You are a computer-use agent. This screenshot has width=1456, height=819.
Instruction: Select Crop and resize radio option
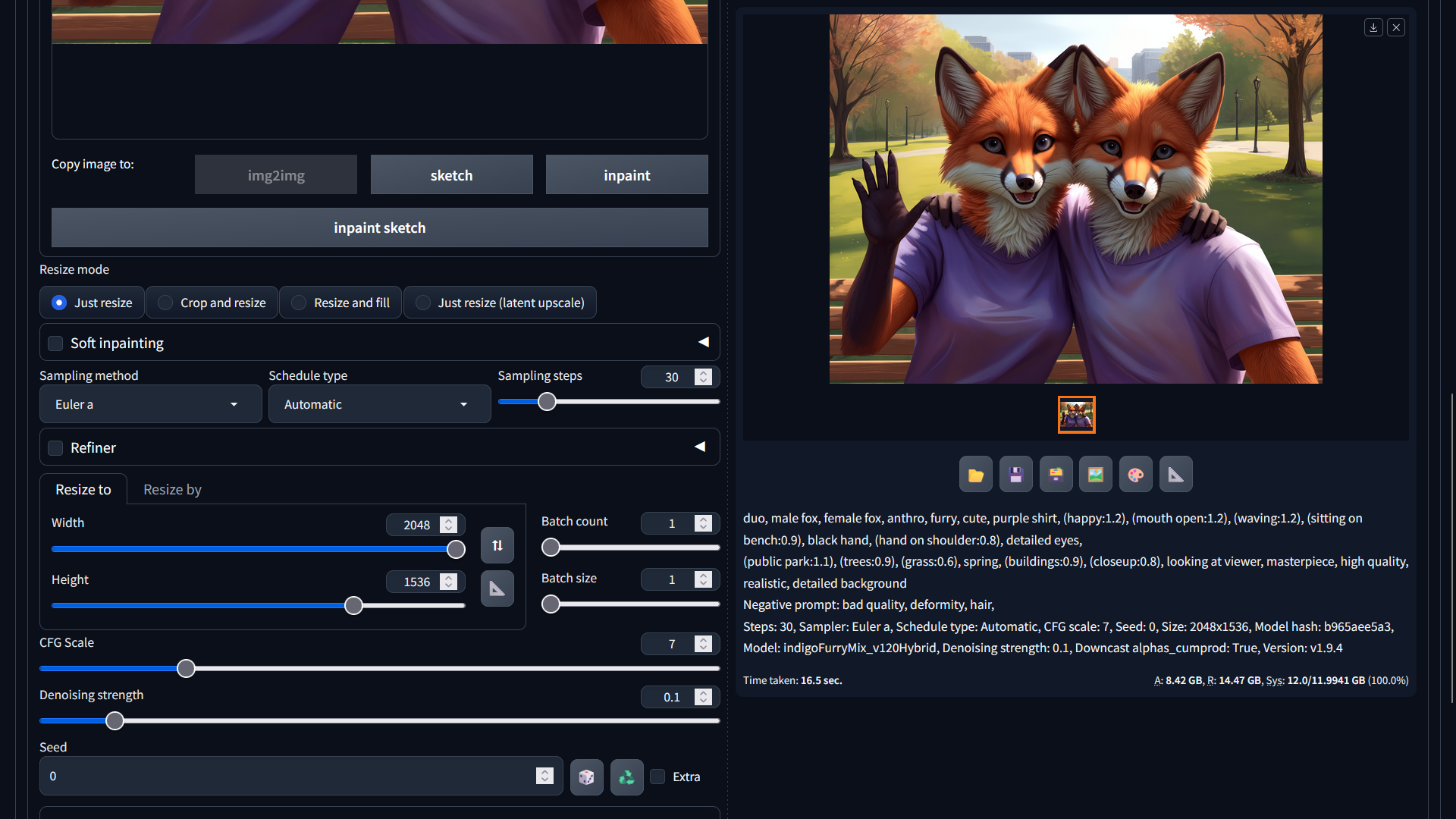pos(165,303)
